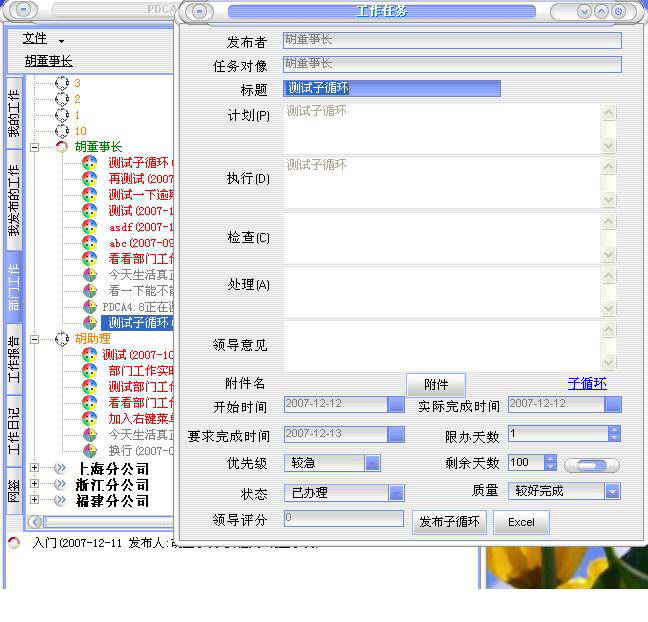This screenshot has width=648, height=622.
Task: Click the 发布者 field
Action: tap(452, 40)
